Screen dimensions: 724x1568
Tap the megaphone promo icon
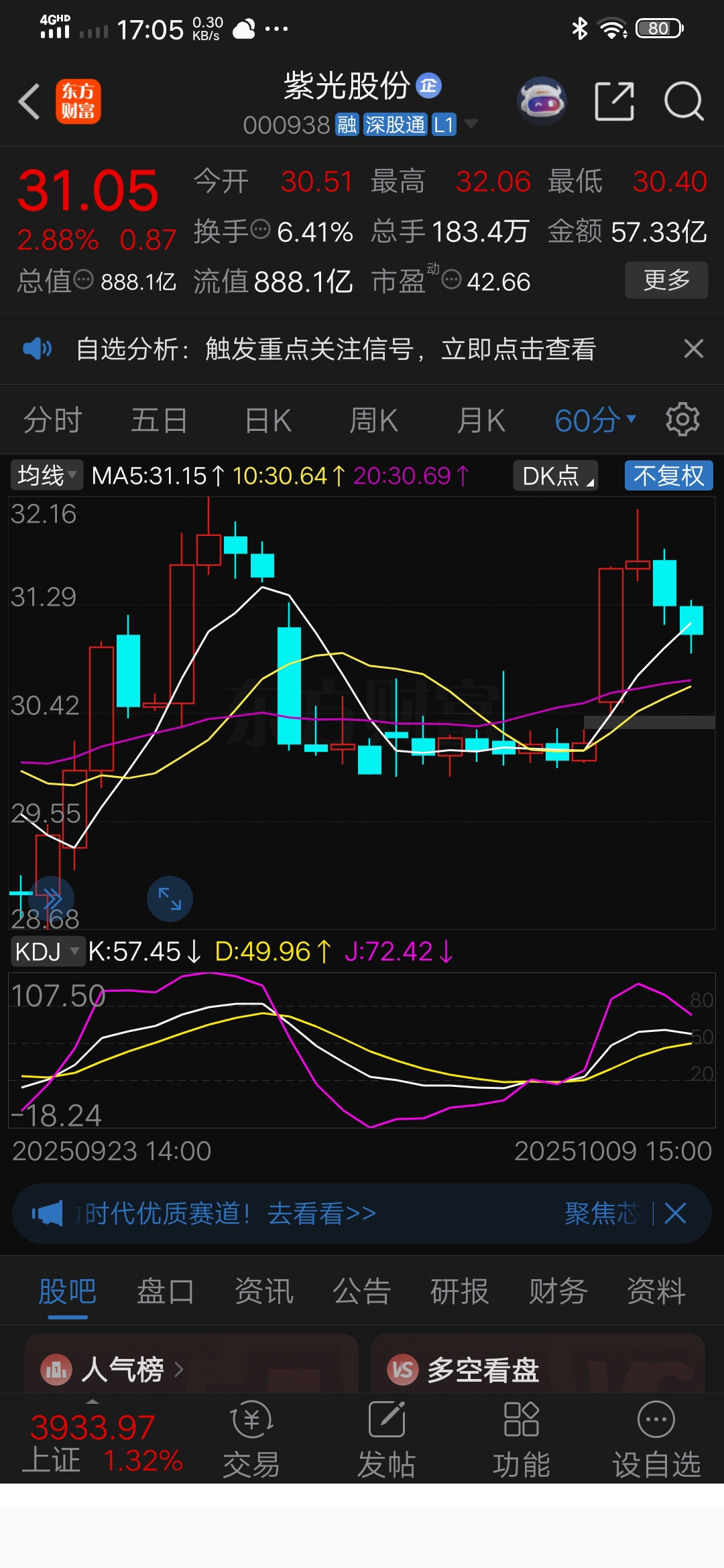coord(47,1214)
